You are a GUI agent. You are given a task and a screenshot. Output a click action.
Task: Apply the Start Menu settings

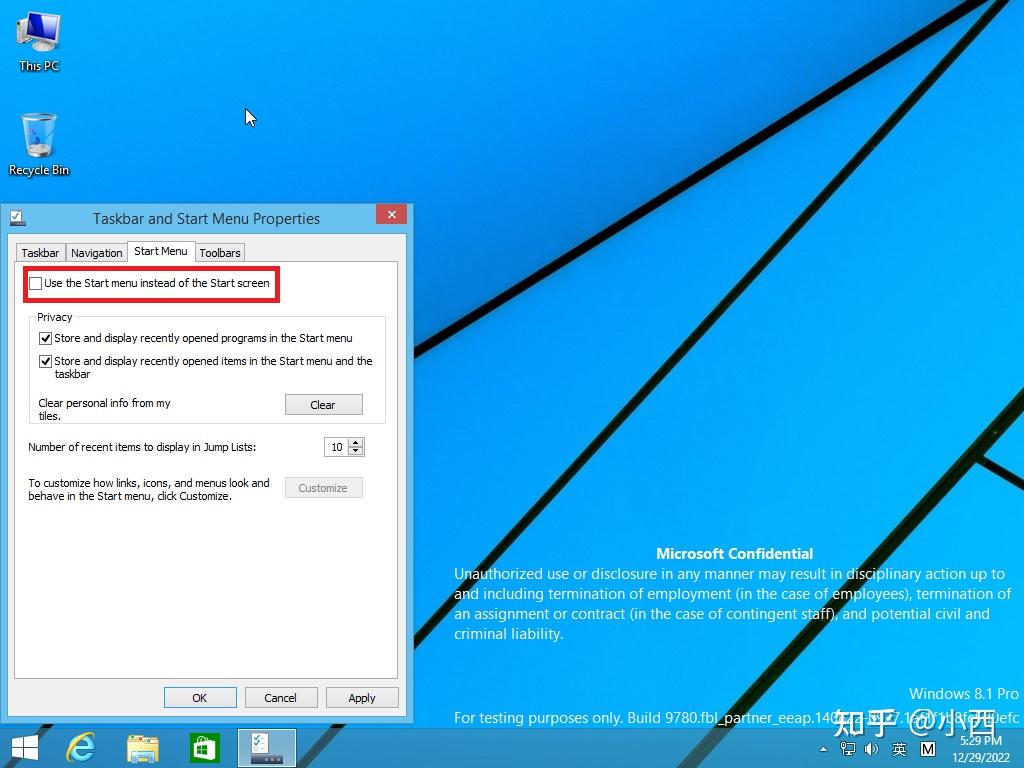362,697
